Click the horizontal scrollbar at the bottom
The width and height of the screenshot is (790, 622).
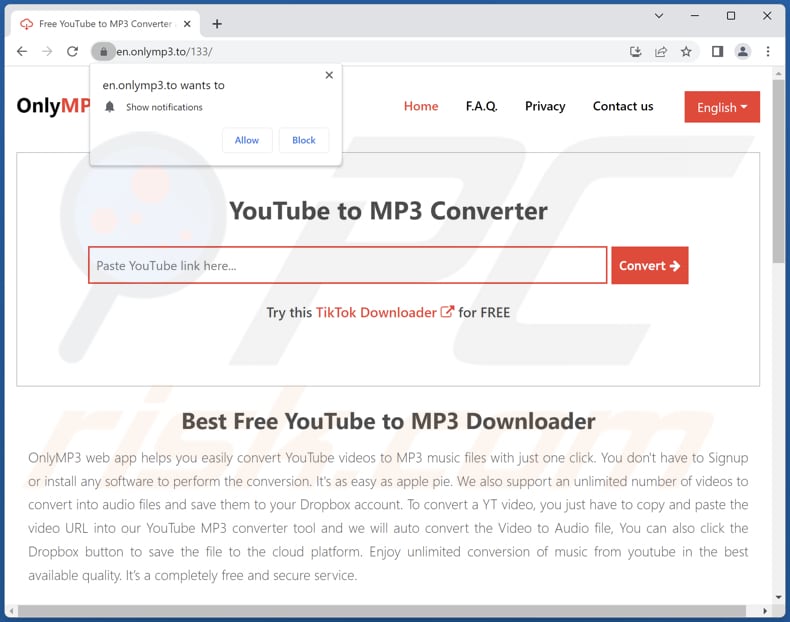click(x=382, y=611)
